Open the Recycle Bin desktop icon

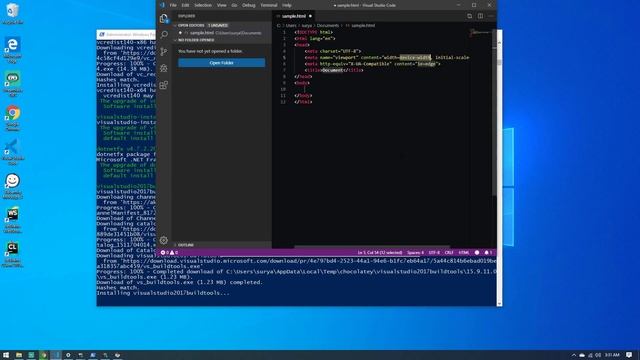pyautogui.click(x=13, y=13)
